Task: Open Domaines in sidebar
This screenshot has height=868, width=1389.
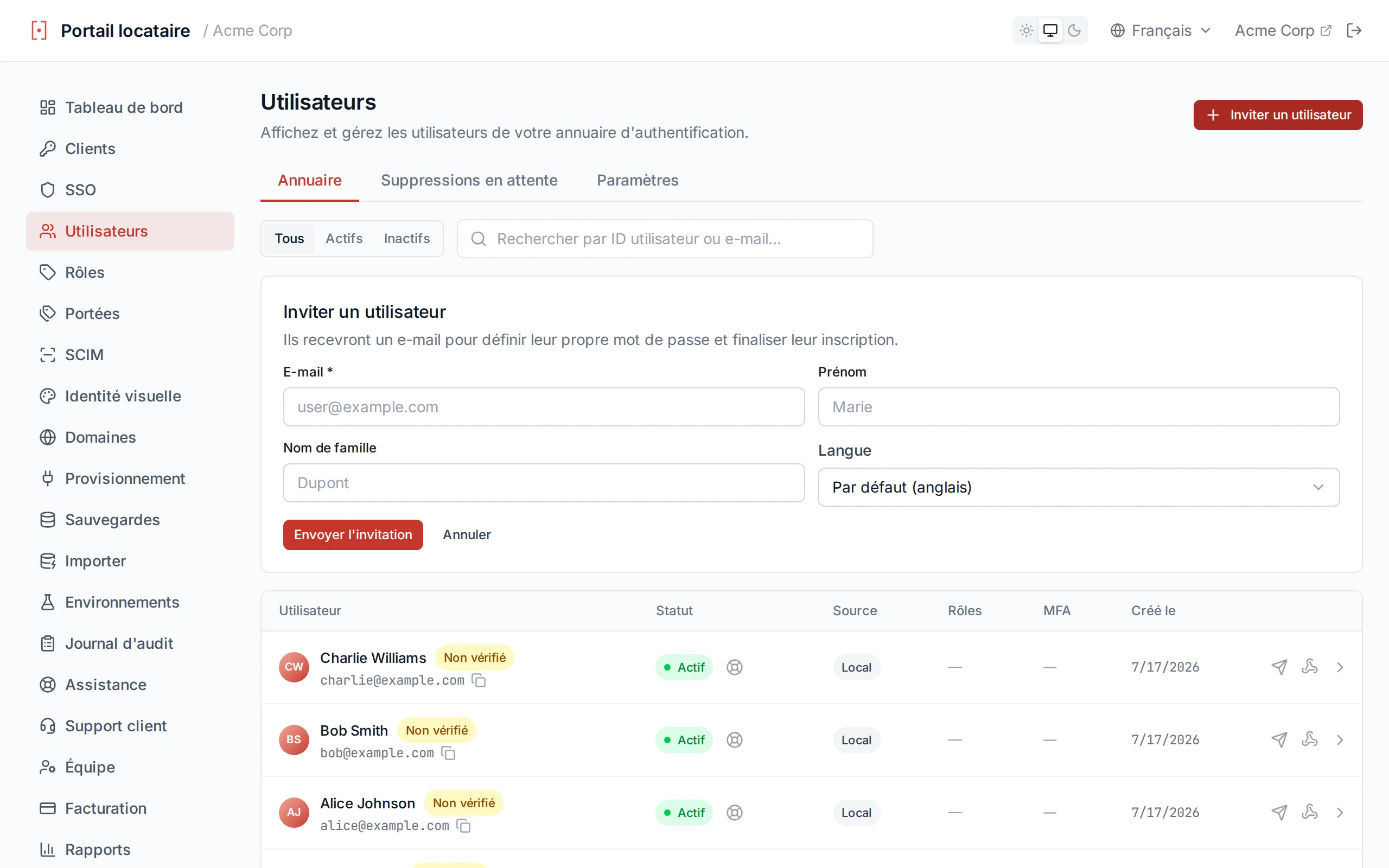Action: [130, 437]
